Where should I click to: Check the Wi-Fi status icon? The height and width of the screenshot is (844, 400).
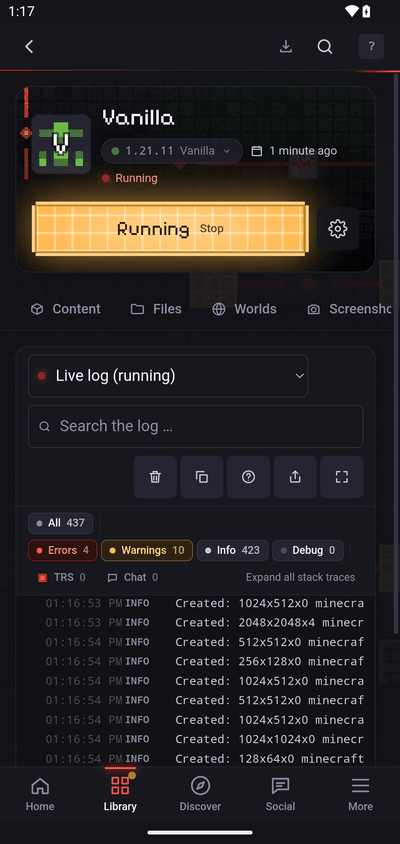click(x=353, y=11)
